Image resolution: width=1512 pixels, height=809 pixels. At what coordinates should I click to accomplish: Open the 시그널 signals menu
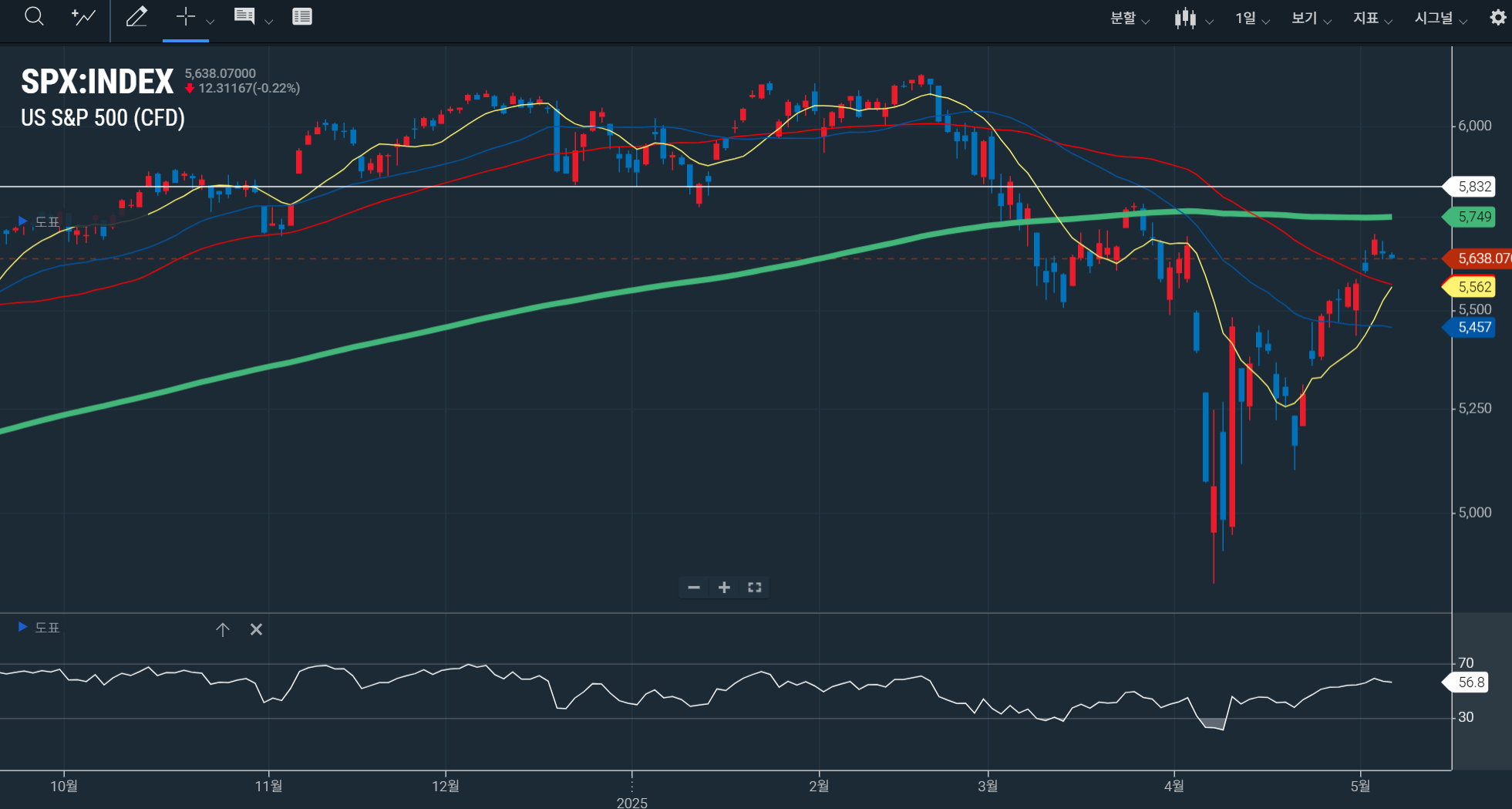click(1440, 19)
